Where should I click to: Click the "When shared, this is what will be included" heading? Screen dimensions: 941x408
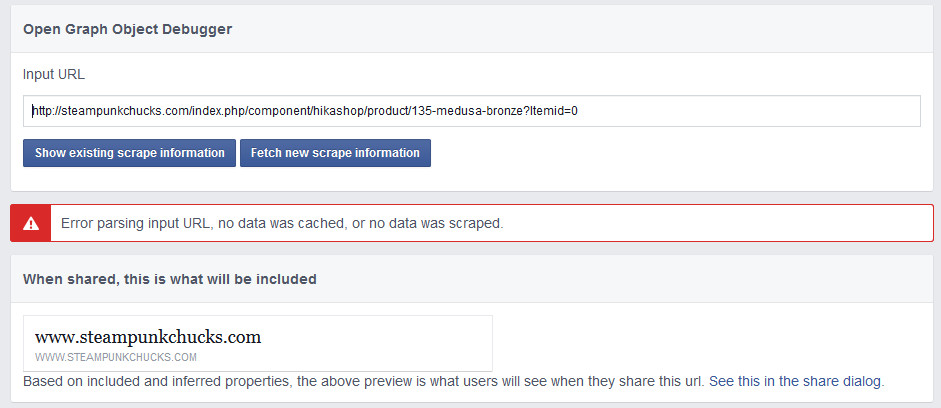(169, 279)
